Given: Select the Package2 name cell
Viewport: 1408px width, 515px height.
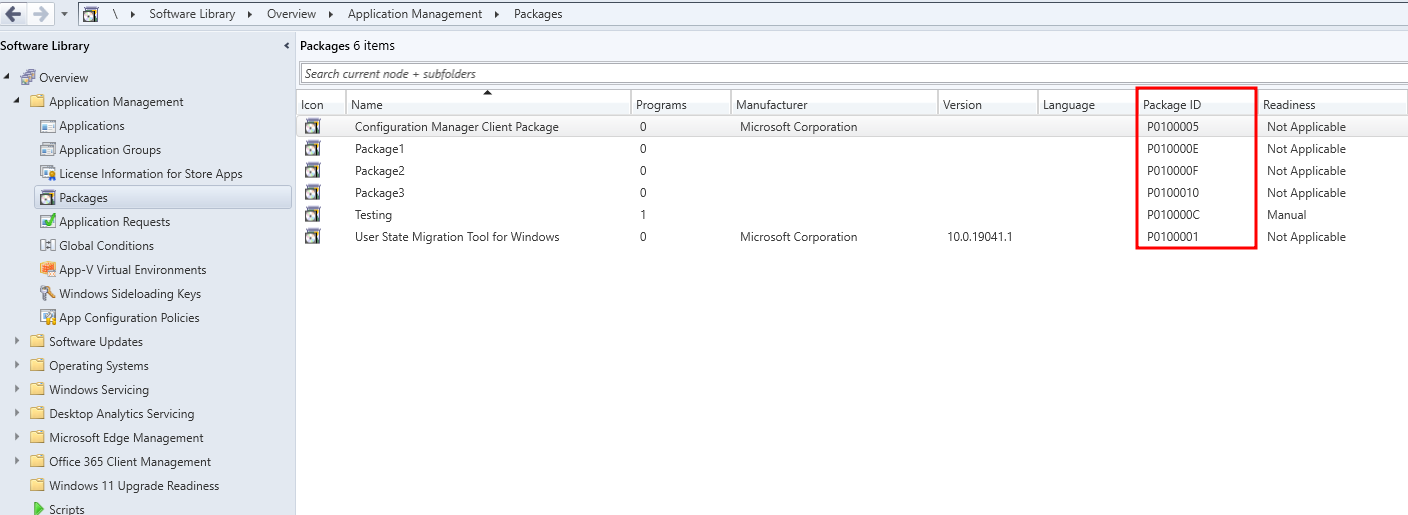Looking at the screenshot, I should pyautogui.click(x=380, y=171).
